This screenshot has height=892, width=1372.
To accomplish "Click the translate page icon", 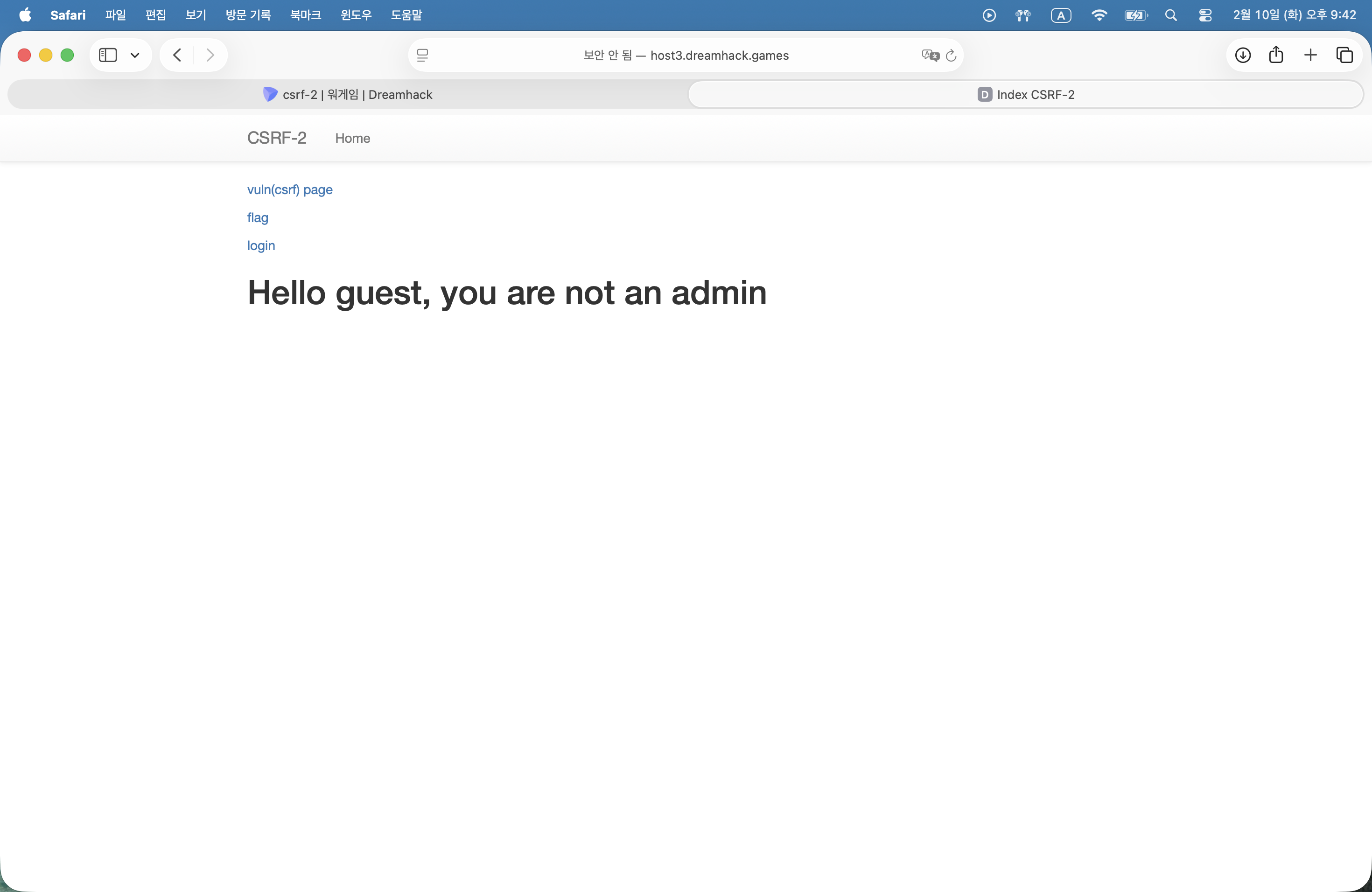I will click(930, 56).
